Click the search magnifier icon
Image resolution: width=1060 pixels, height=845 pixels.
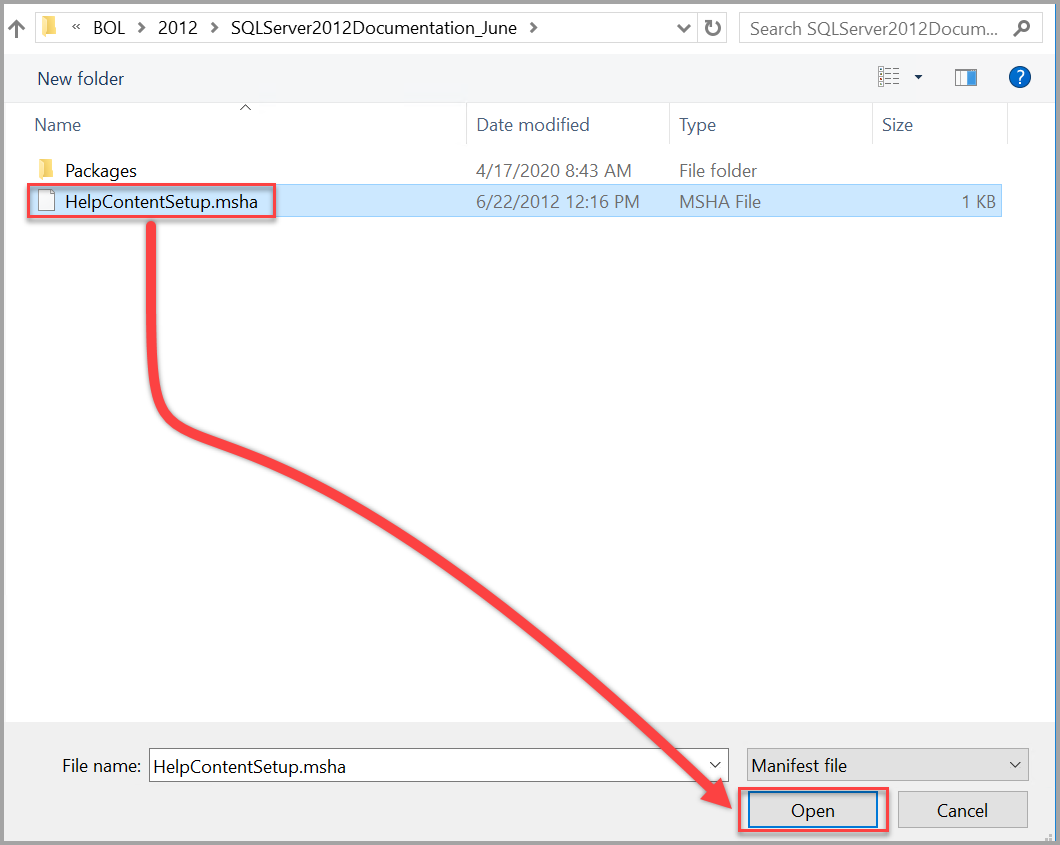[x=1021, y=28]
